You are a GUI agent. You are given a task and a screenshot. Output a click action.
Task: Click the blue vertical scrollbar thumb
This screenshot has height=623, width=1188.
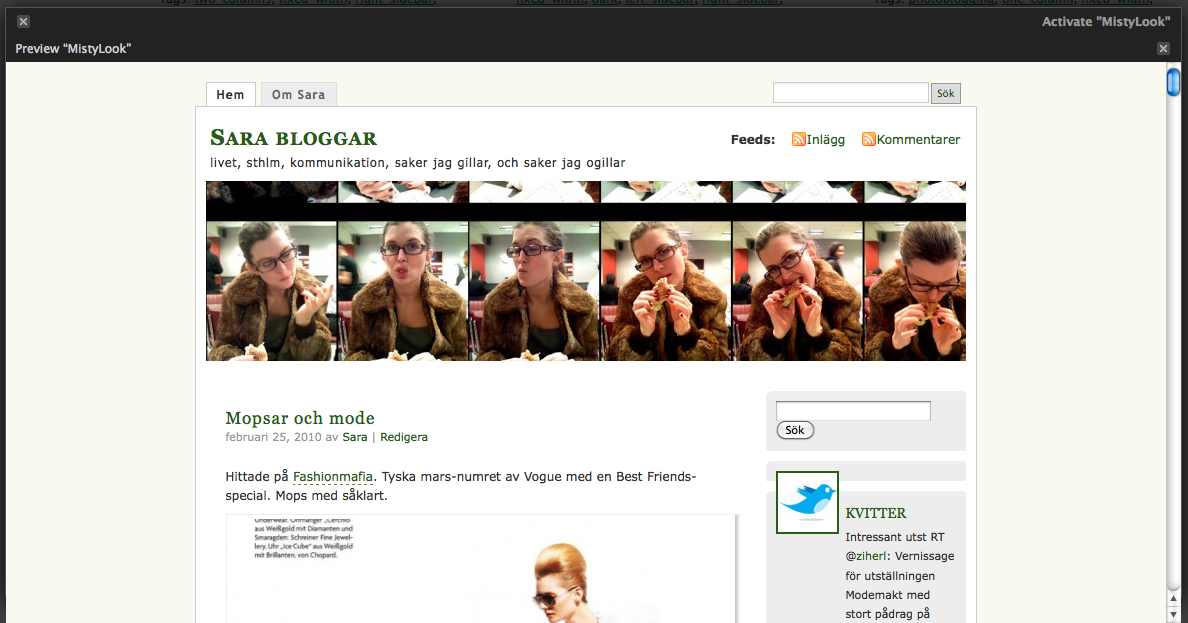pyautogui.click(x=1173, y=80)
